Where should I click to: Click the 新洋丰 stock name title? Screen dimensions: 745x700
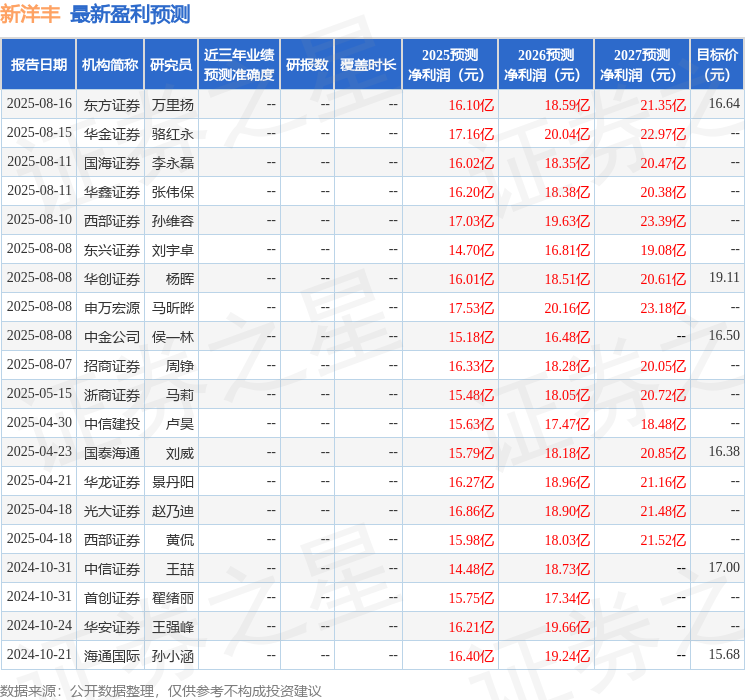click(x=31, y=14)
